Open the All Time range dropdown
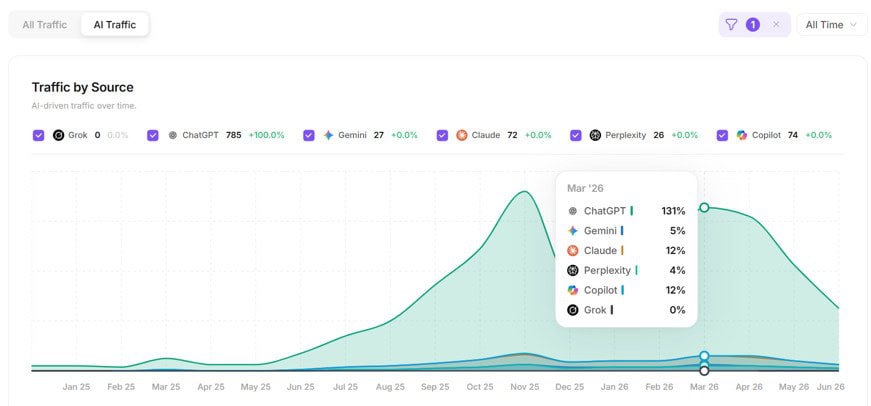Screen dimensions: 871x406 coord(832,24)
